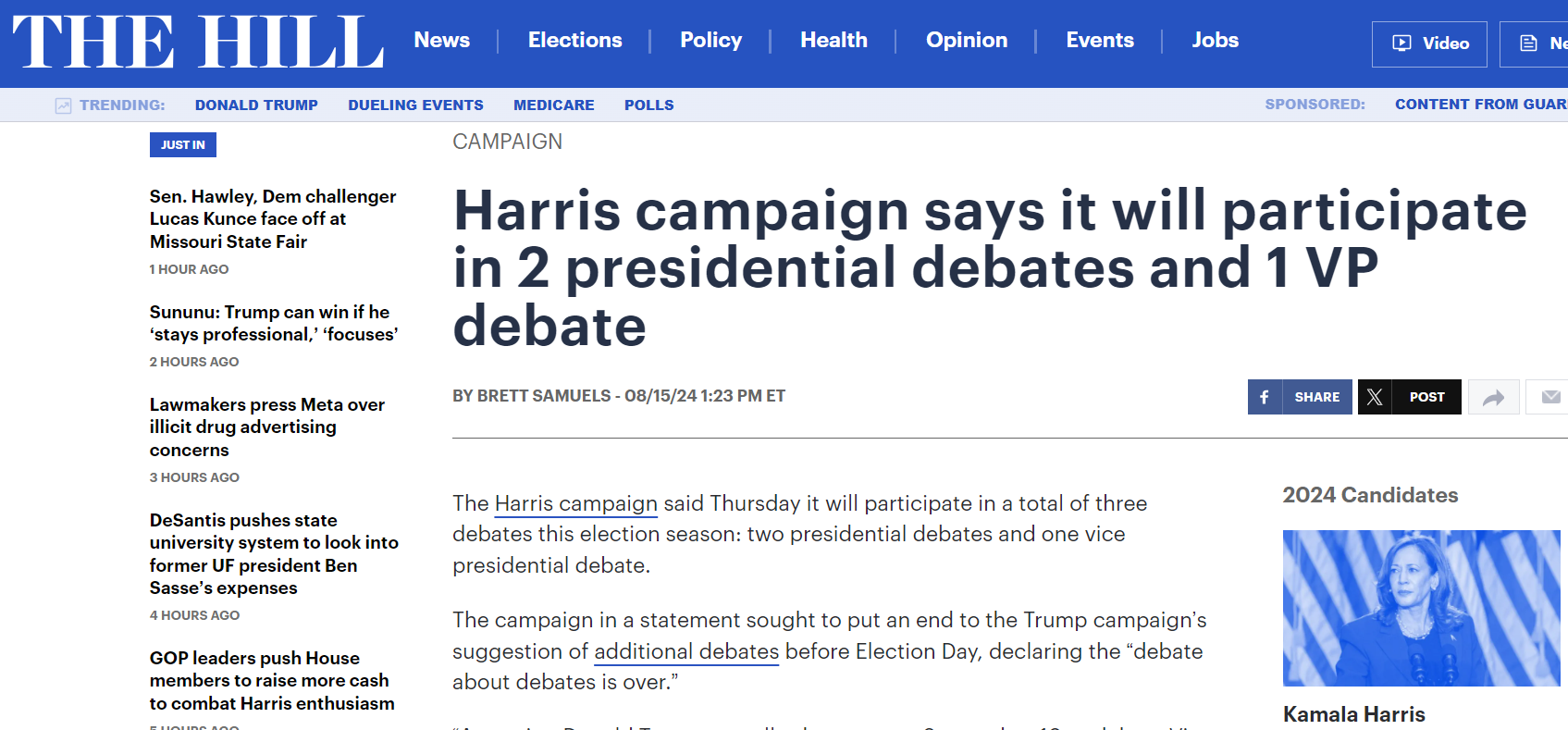The width and height of the screenshot is (1568, 730).
Task: Click the newsletter document icon
Action: pos(1529,43)
